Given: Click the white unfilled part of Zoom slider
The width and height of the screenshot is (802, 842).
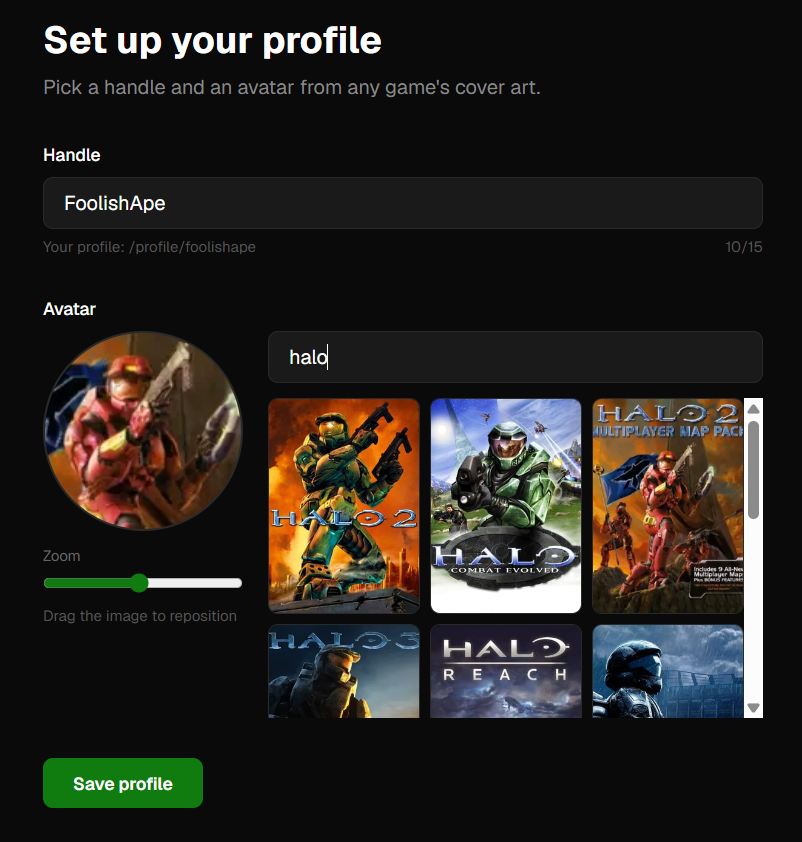Looking at the screenshot, I should [x=195, y=583].
